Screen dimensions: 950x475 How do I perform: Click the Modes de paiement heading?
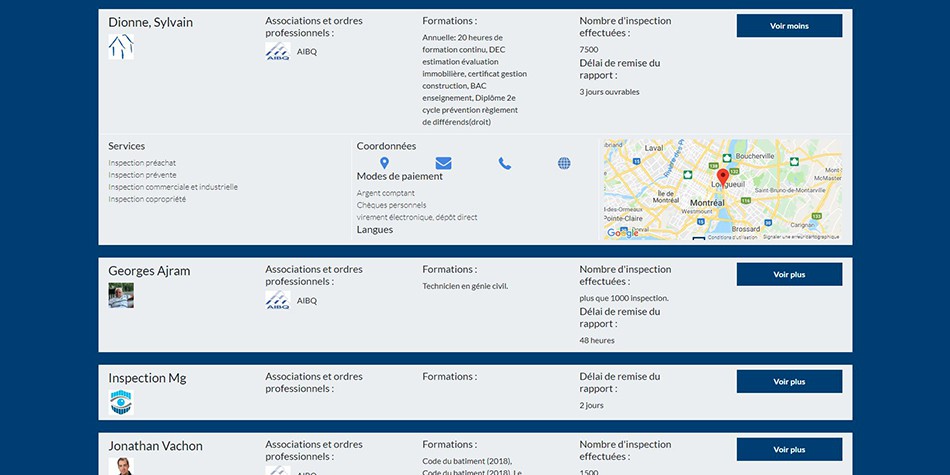coord(400,176)
